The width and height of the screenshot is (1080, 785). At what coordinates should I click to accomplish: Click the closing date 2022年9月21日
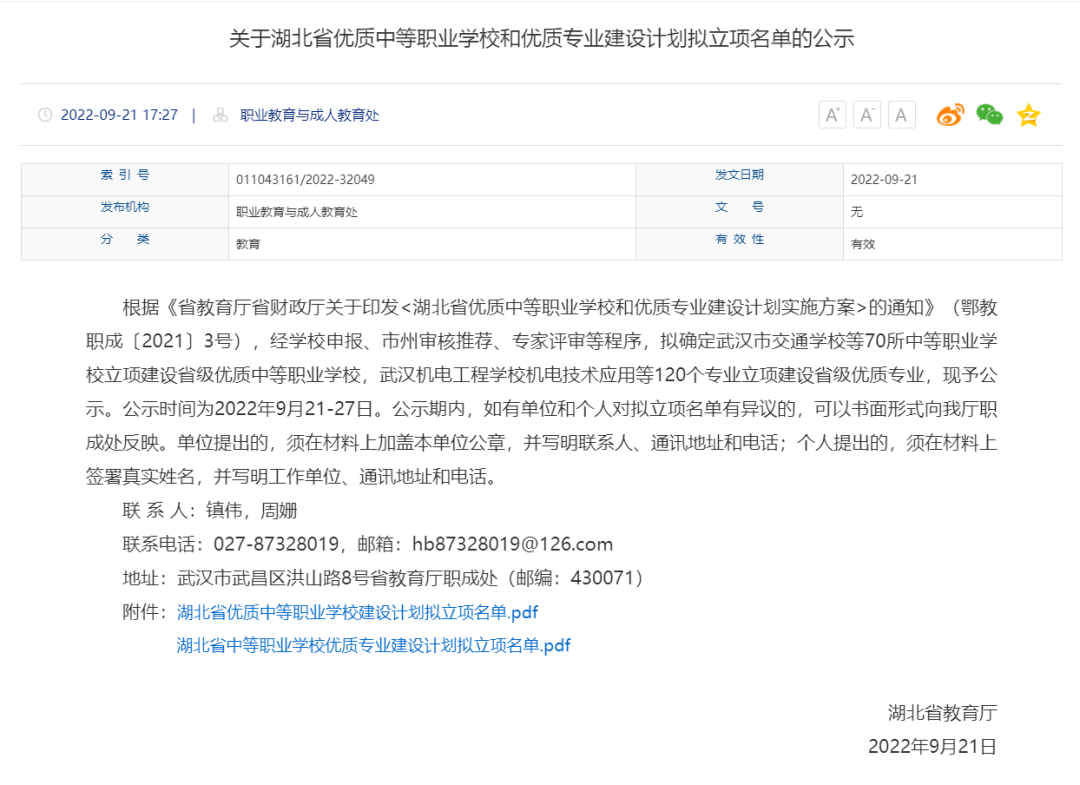click(x=933, y=746)
